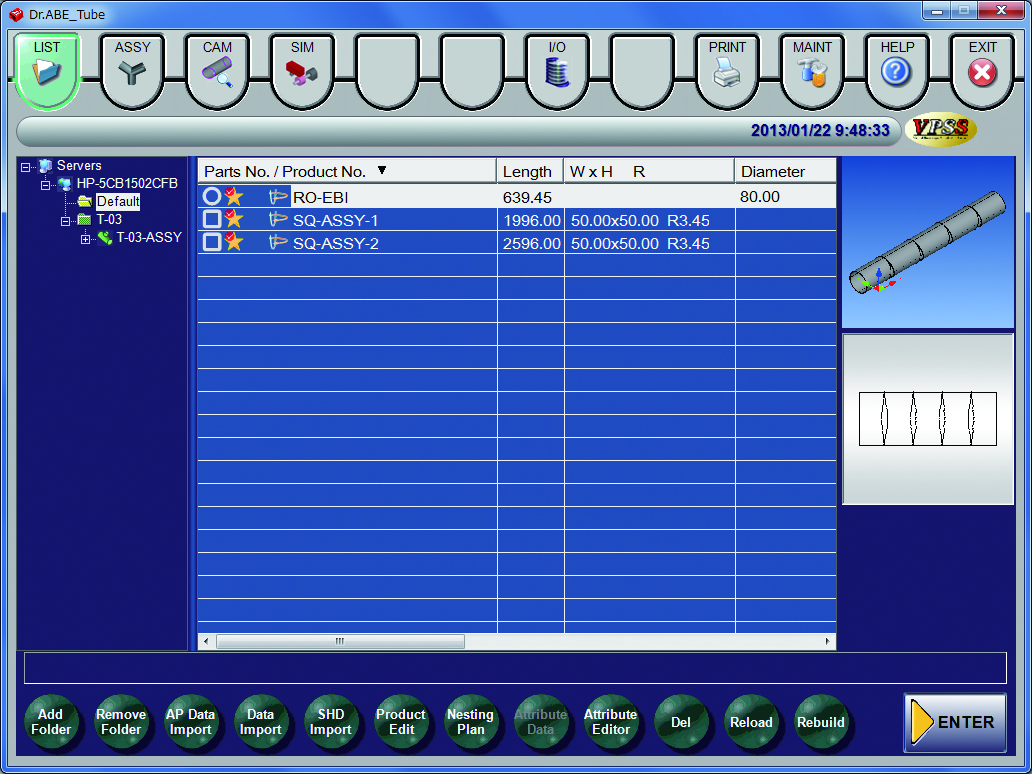The height and width of the screenshot is (774, 1032).
Task: Open the I/O database module
Action: (557, 69)
